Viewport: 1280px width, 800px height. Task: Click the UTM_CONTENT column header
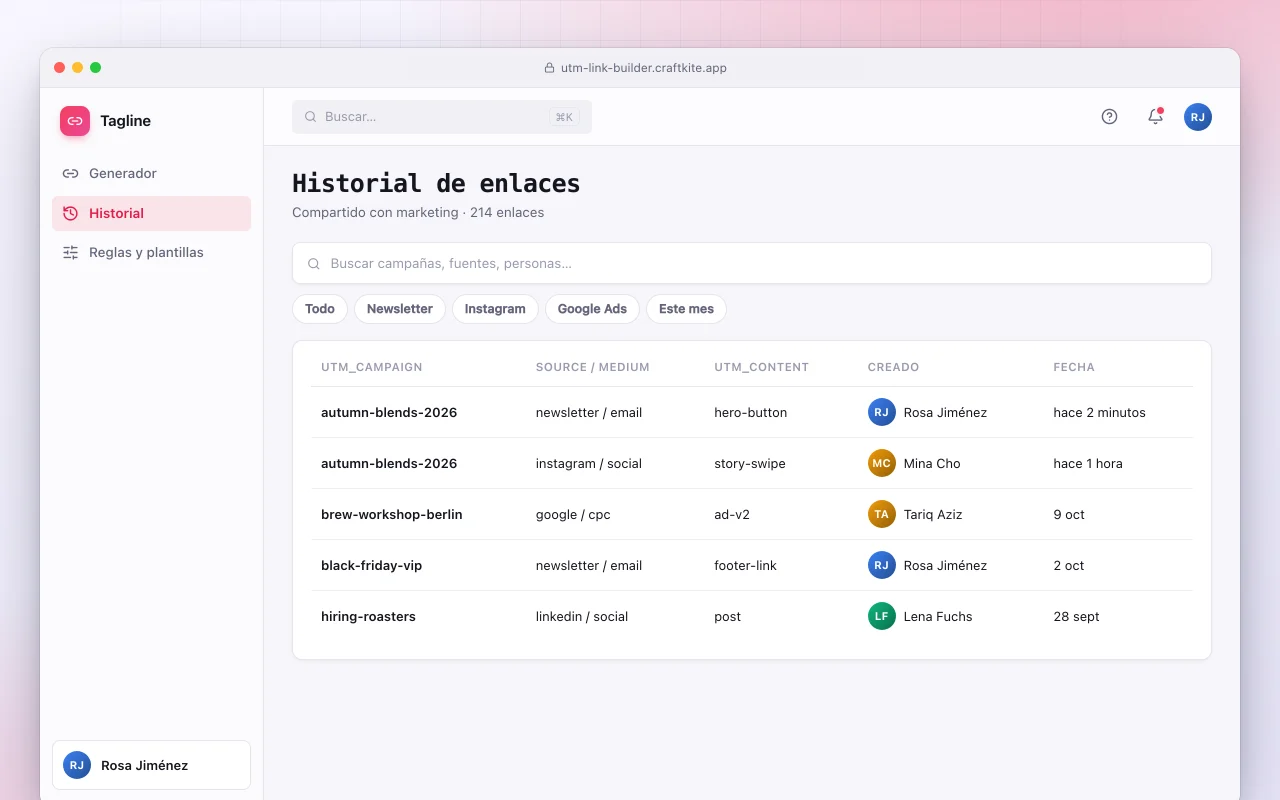click(x=761, y=367)
